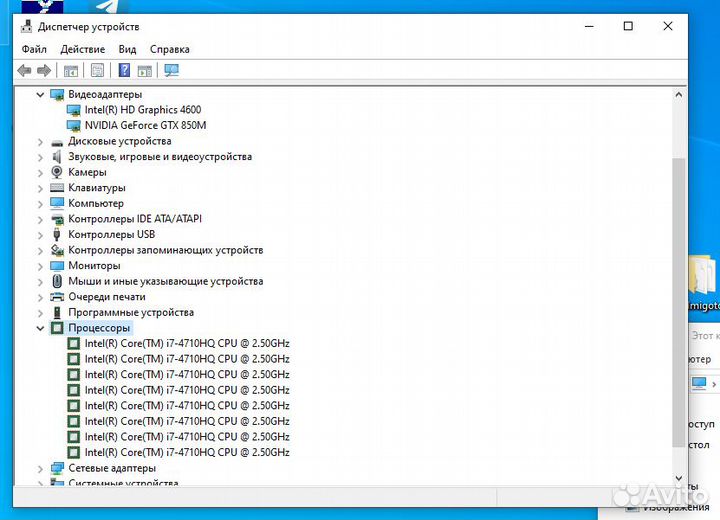Scan for hardware changes using the monitor icon
720x520 pixels.
coord(171,70)
